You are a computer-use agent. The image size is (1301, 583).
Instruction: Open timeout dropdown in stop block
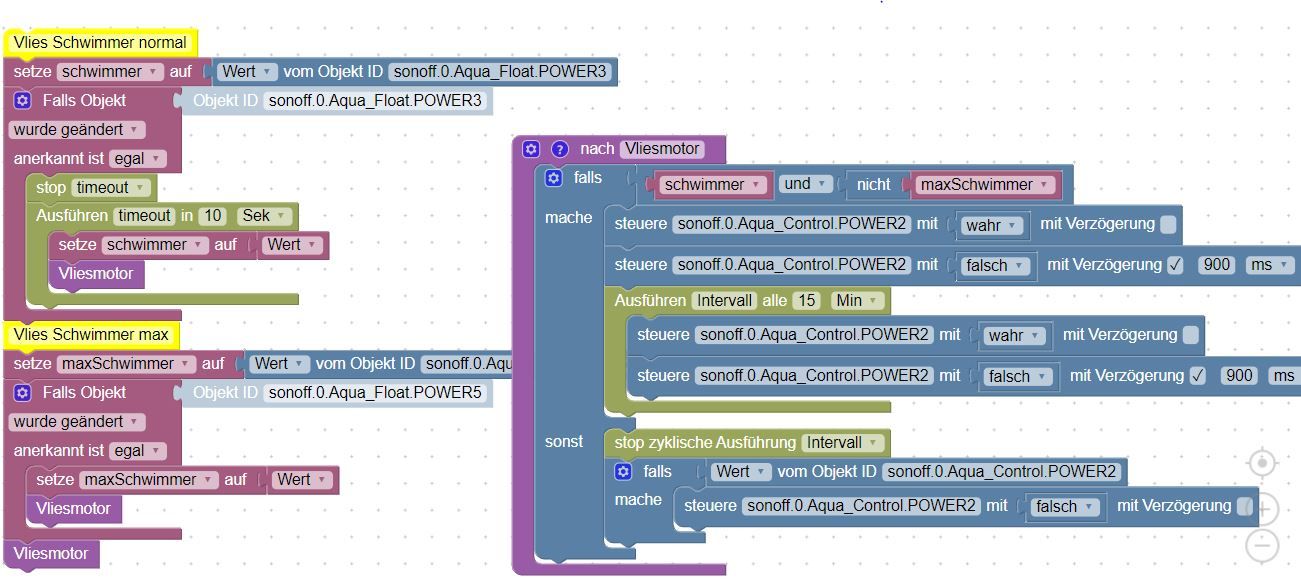point(111,187)
